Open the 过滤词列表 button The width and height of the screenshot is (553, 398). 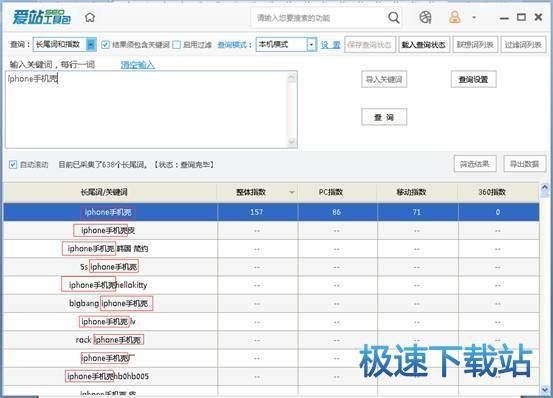523,45
